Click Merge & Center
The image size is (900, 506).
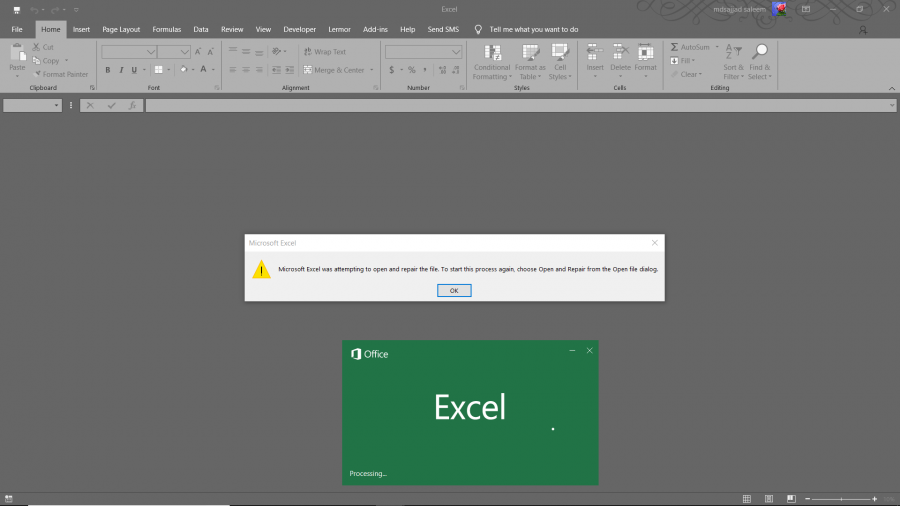[334, 70]
